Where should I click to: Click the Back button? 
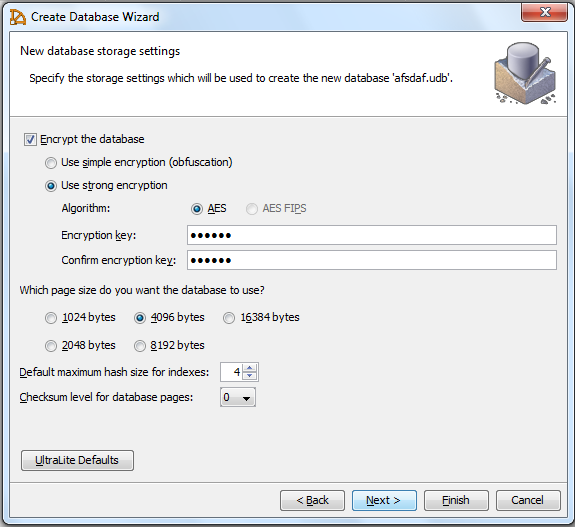point(312,500)
